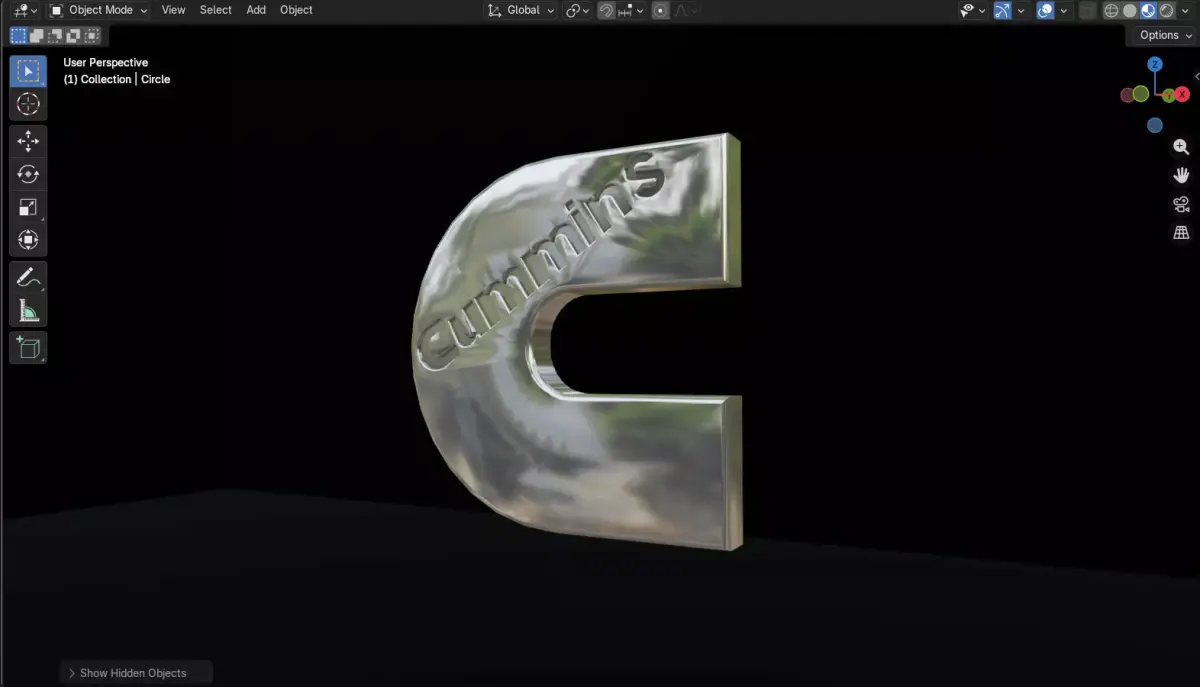This screenshot has width=1200, height=687.
Task: Choose the Annotate tool
Action: pos(28,277)
